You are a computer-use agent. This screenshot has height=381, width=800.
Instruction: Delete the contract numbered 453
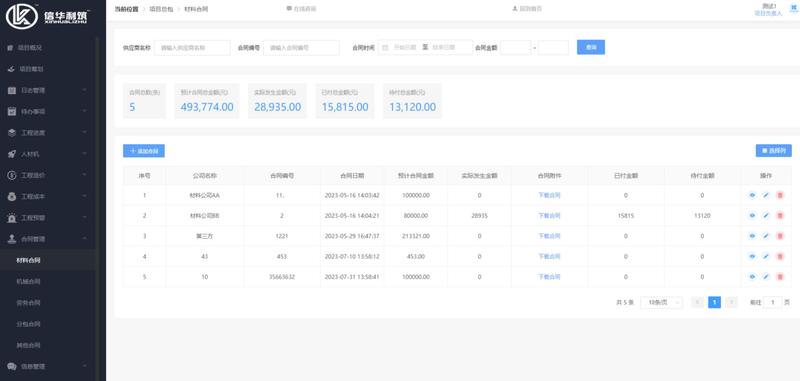(780, 256)
